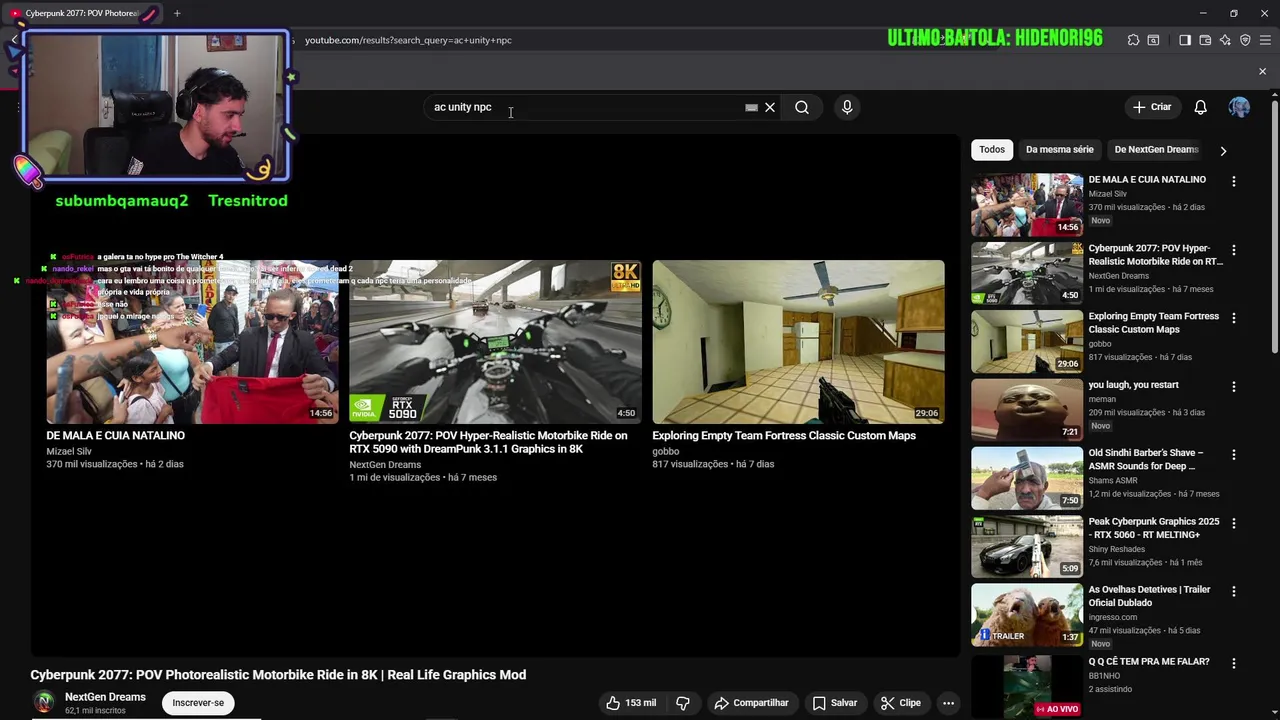Select the Todos filter chip
This screenshot has width=1280, height=720.
[992, 150]
